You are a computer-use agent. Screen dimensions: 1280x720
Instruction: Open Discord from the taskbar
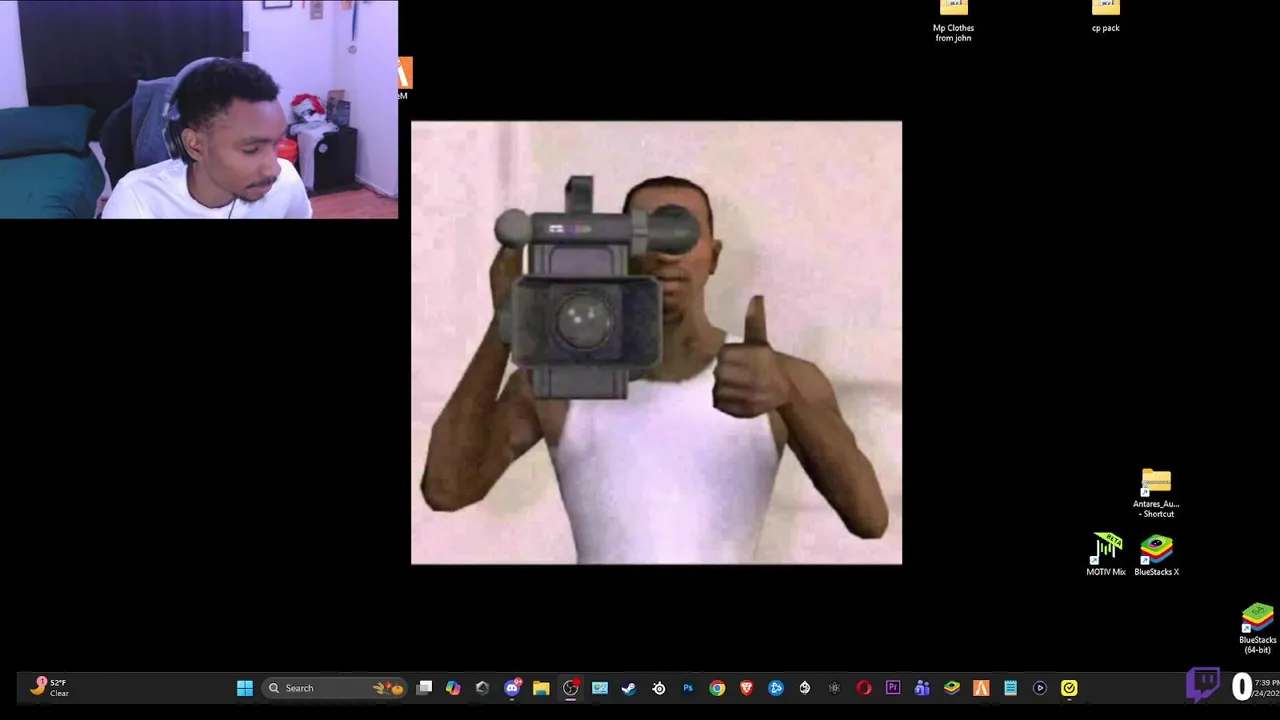coord(512,688)
